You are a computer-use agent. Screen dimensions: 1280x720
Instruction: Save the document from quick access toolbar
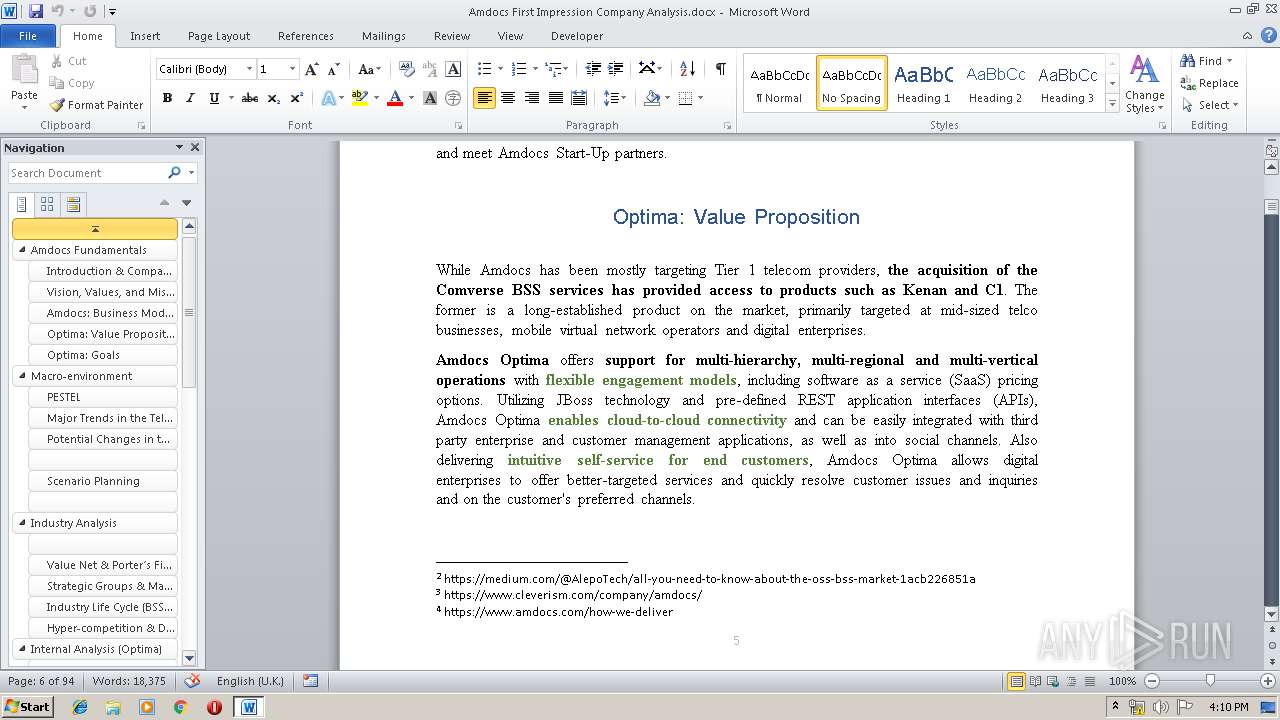(x=36, y=11)
